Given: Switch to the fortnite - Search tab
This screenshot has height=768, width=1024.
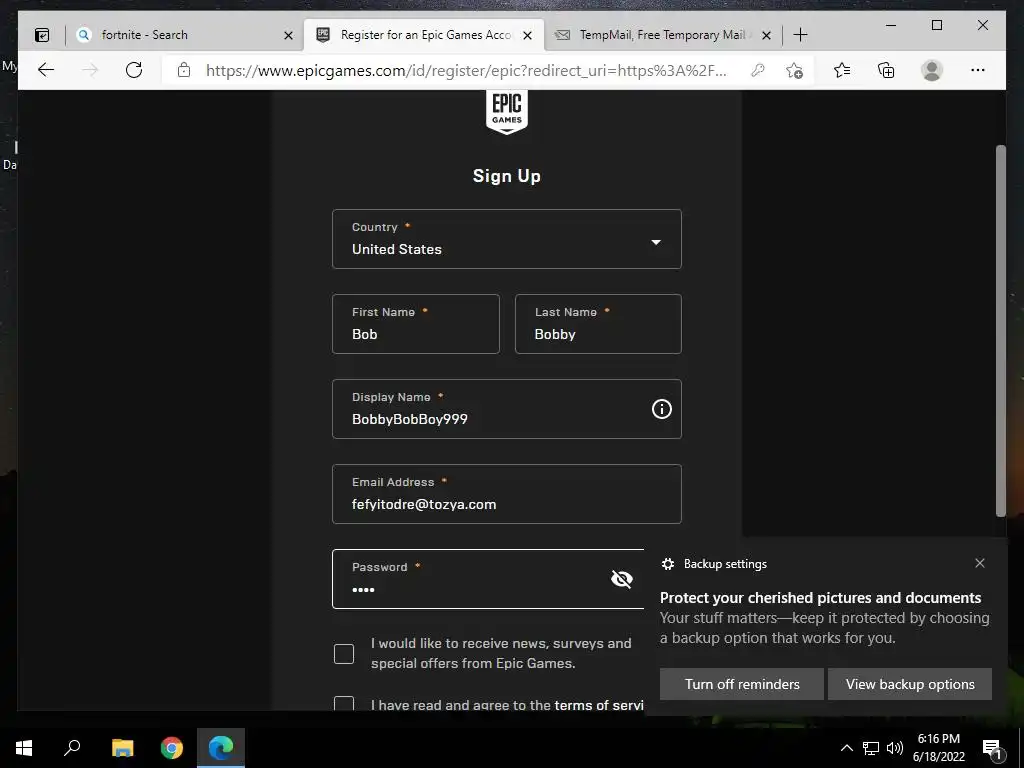Looking at the screenshot, I should pos(184,35).
